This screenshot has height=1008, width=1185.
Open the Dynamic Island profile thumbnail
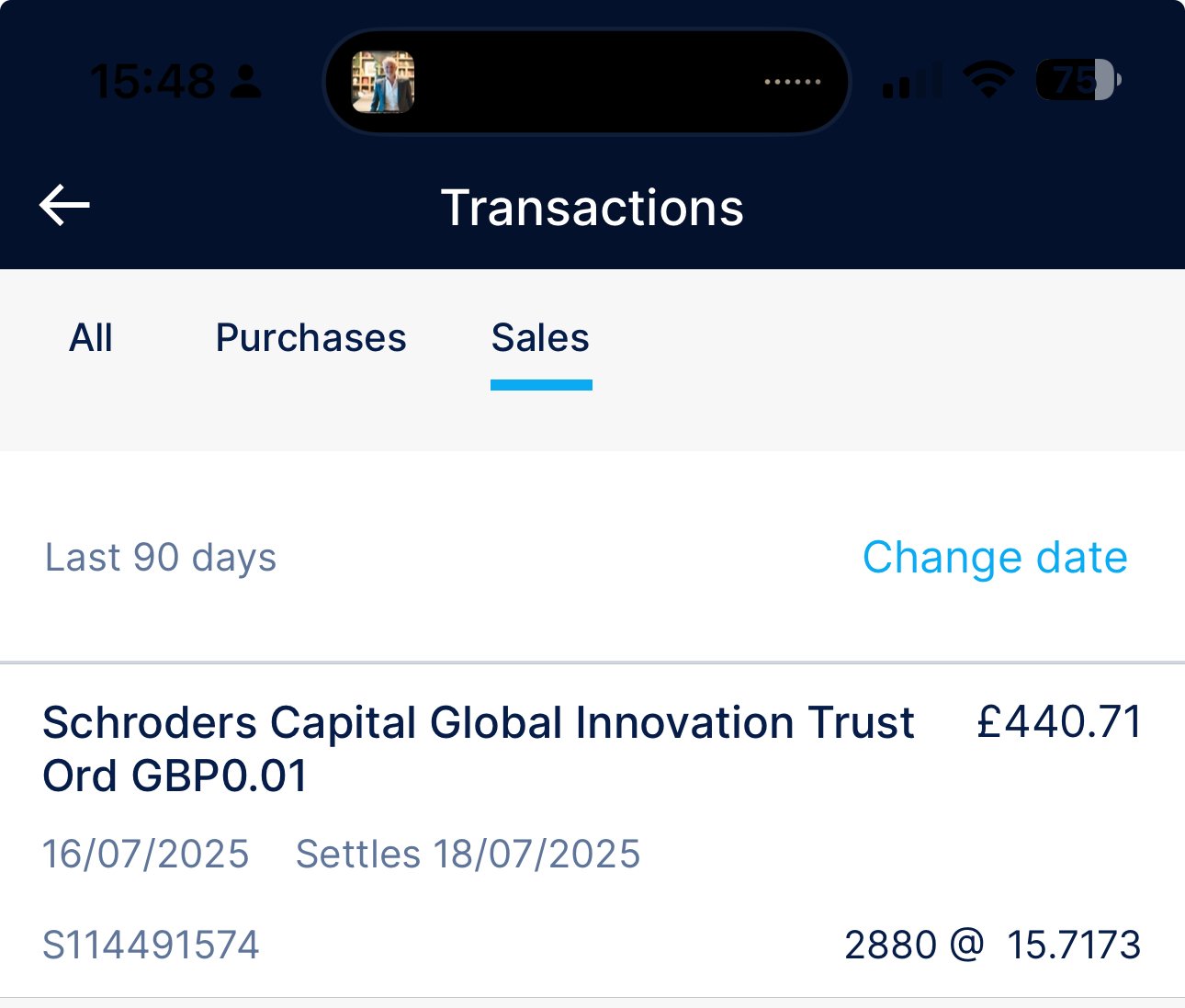(x=383, y=82)
